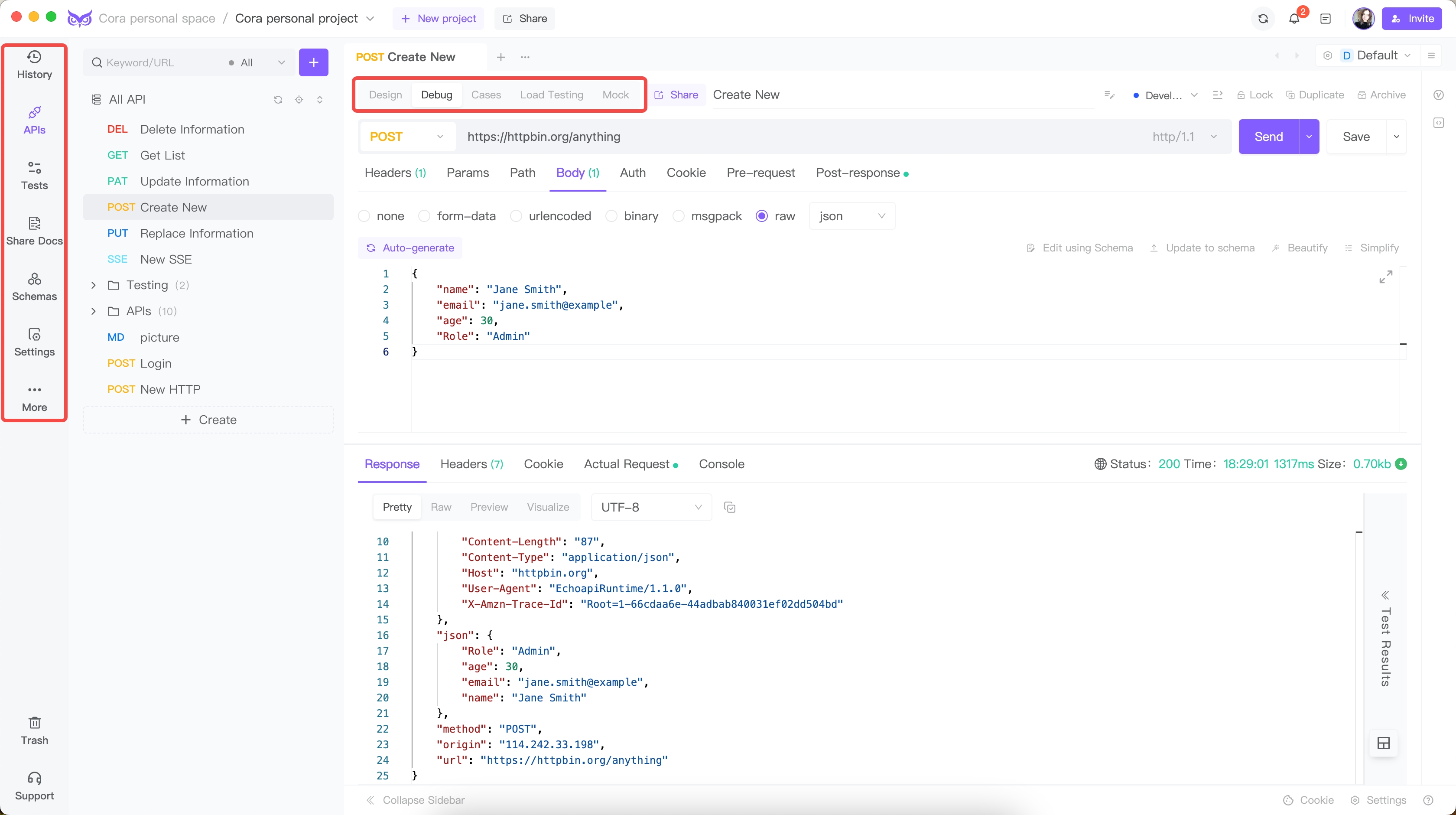Expand the Testing folder in sidebar
Screen dimensions: 1456x815
coord(93,285)
